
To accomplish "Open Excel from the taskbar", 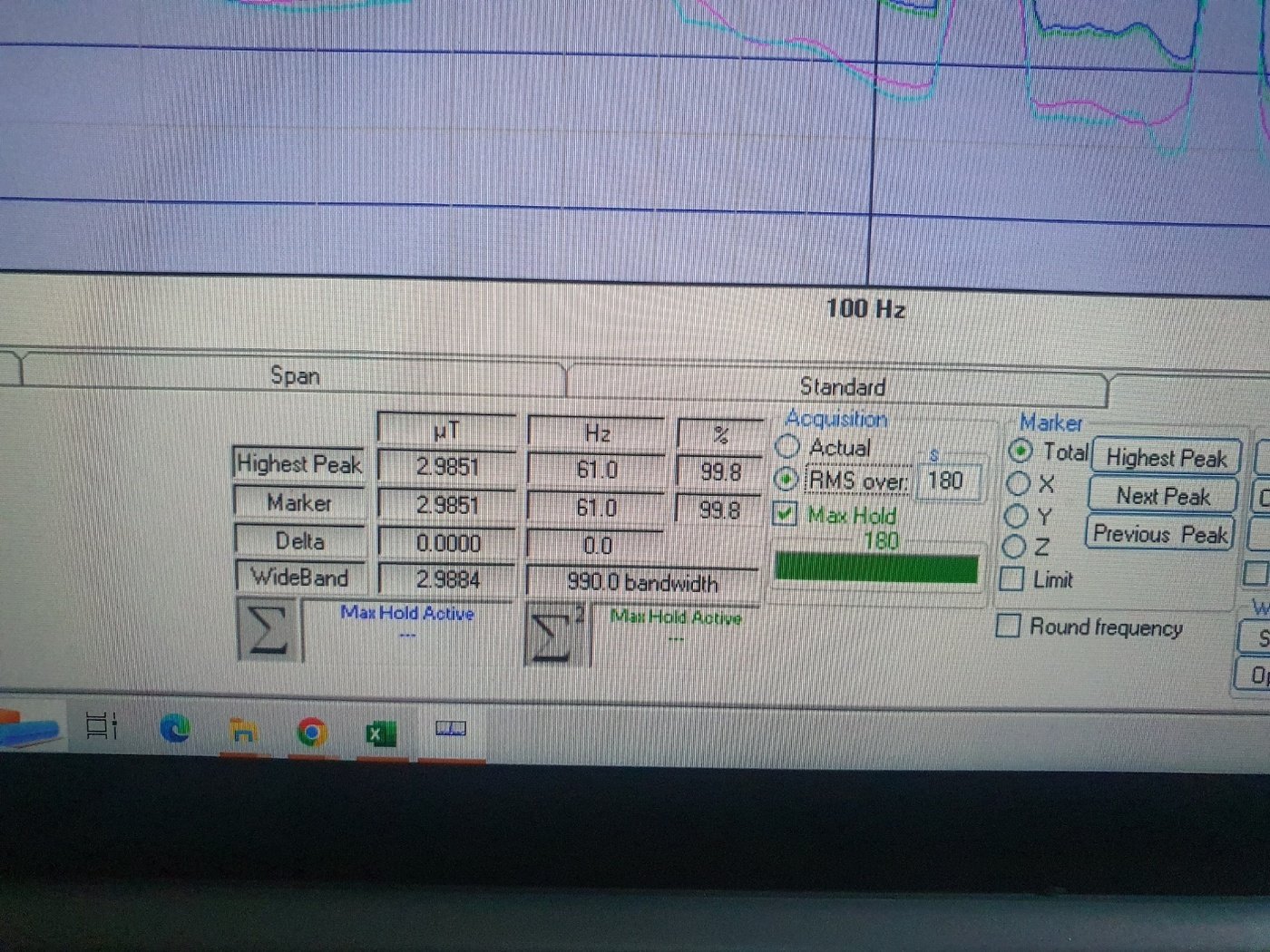I will tap(380, 733).
